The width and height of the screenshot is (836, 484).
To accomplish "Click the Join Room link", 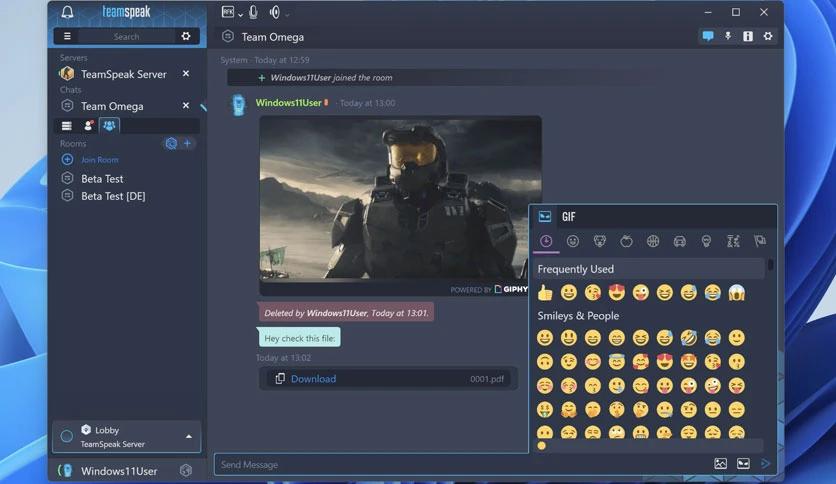I will (100, 159).
